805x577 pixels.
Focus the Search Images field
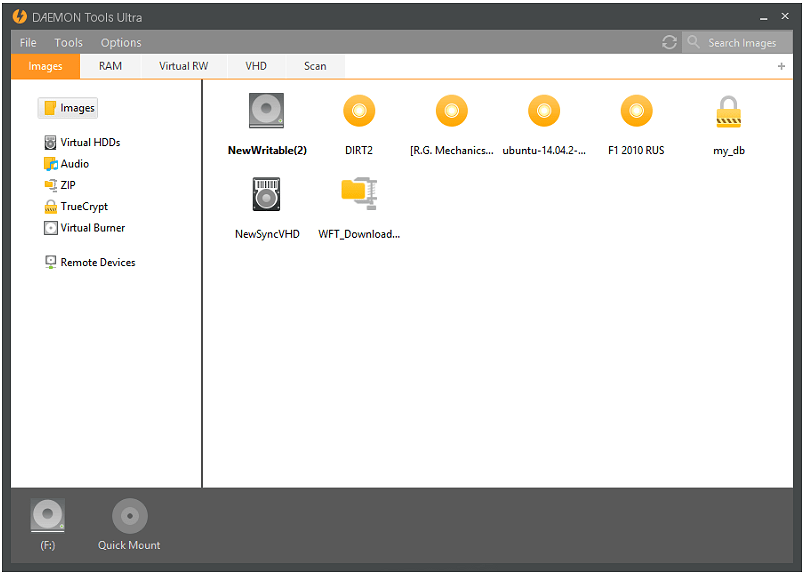737,43
